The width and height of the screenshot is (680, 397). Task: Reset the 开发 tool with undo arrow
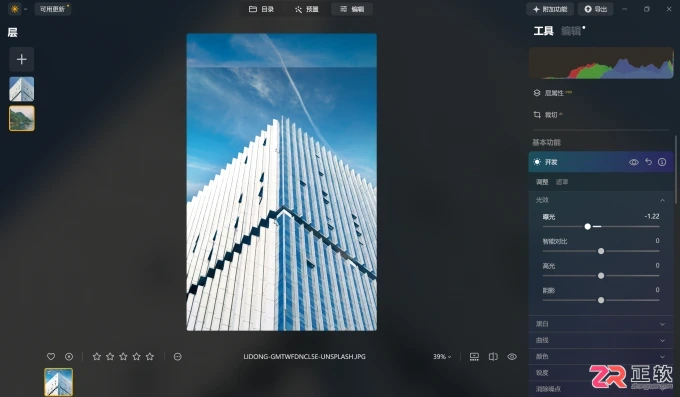click(648, 162)
